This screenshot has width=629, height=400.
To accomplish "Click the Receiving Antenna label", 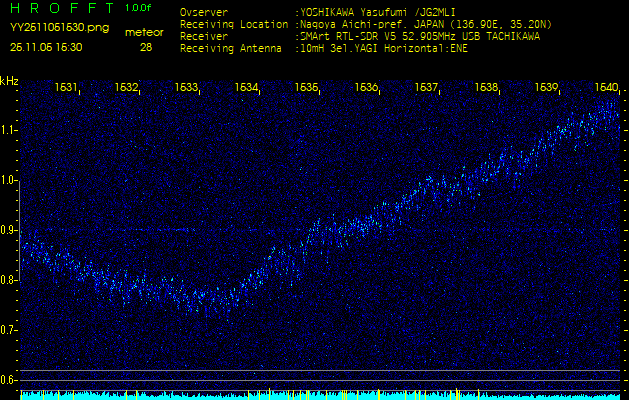I will coord(231,49).
